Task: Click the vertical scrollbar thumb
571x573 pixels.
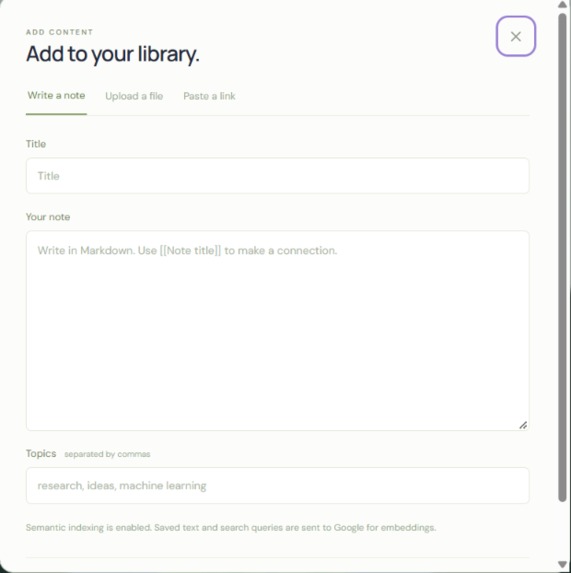Action: pos(562,258)
